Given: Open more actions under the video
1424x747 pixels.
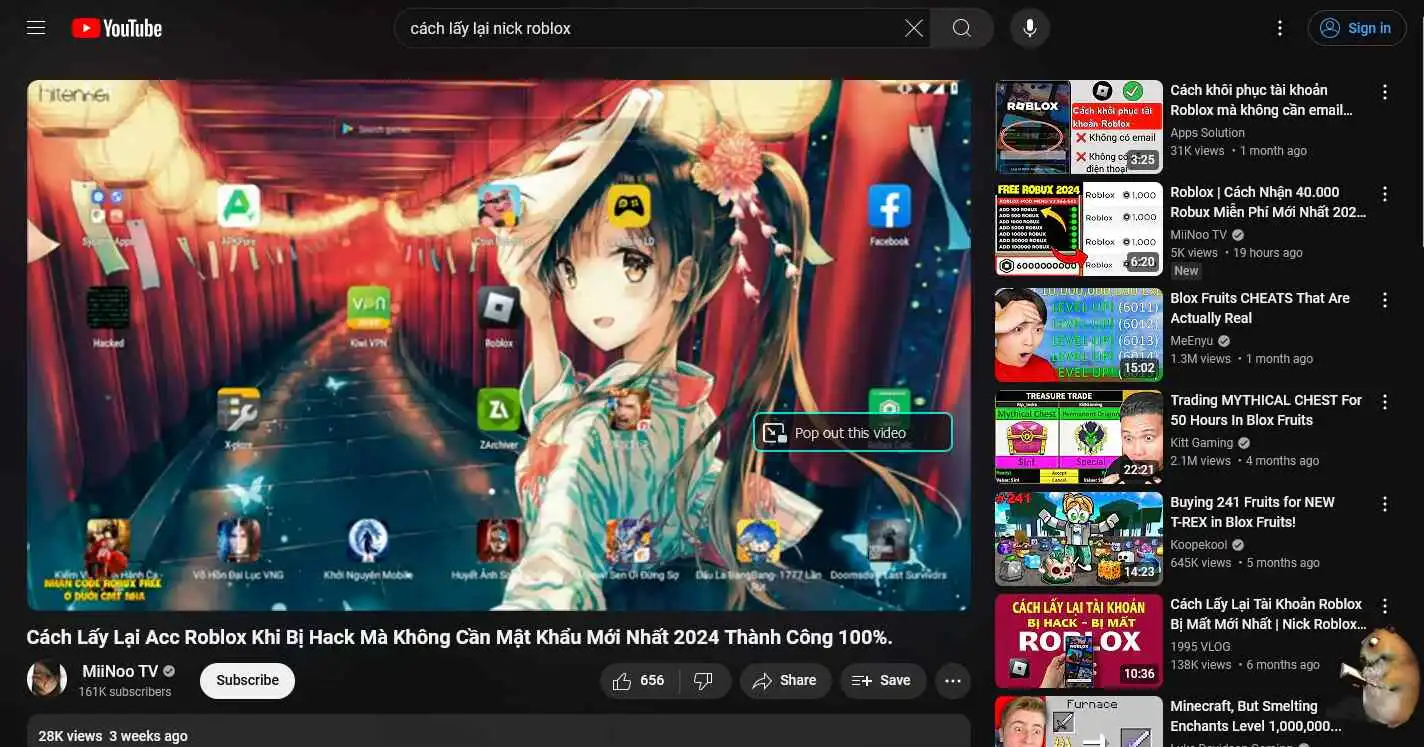Looking at the screenshot, I should click(953, 680).
